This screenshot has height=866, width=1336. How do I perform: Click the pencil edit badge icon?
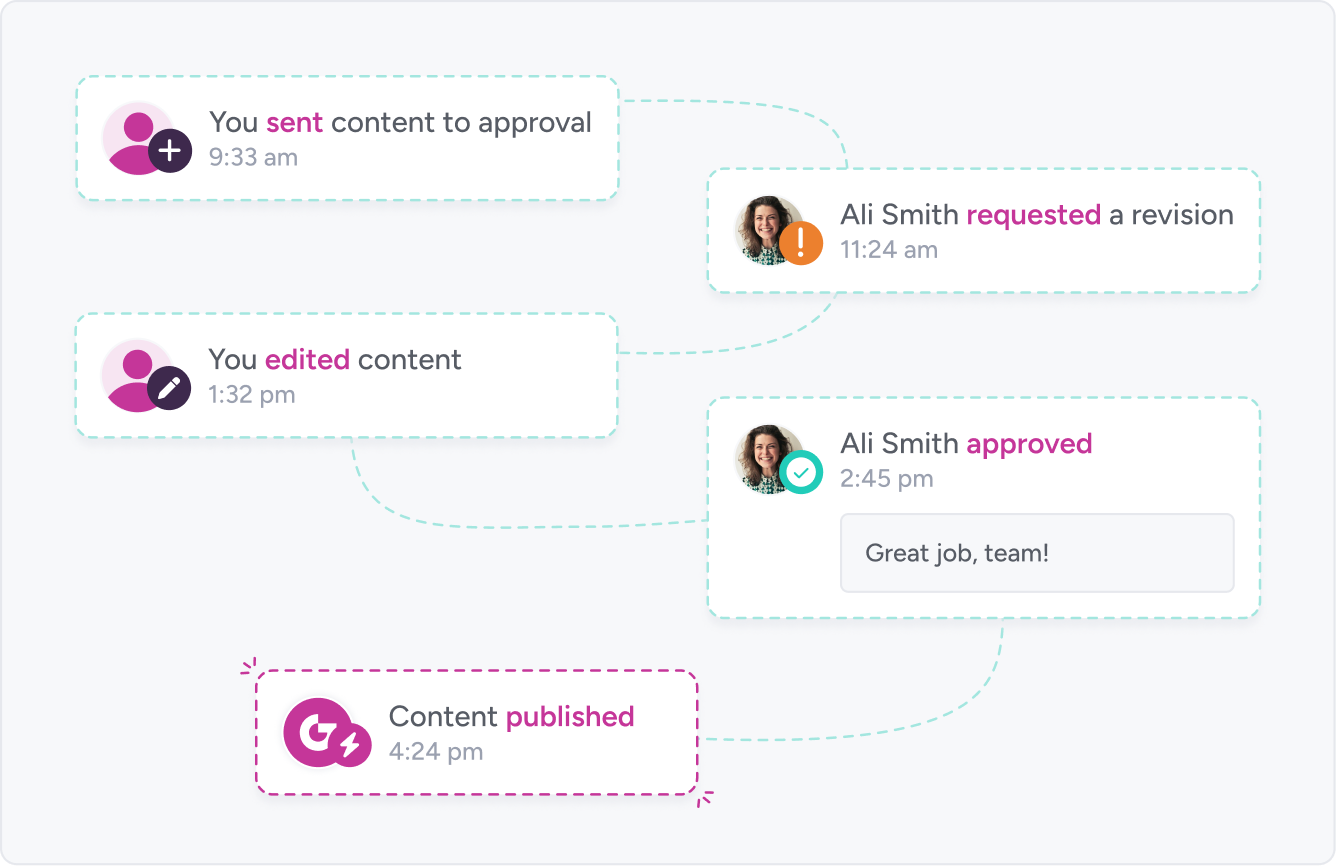[169, 388]
